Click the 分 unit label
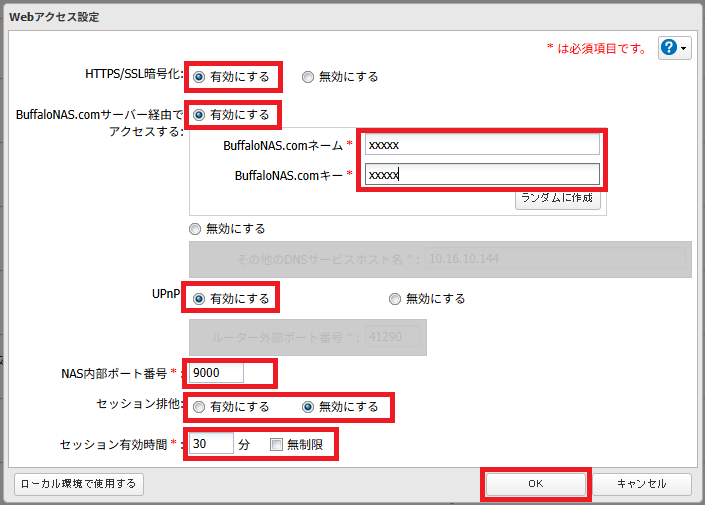Image resolution: width=705 pixels, height=505 pixels. 244,445
